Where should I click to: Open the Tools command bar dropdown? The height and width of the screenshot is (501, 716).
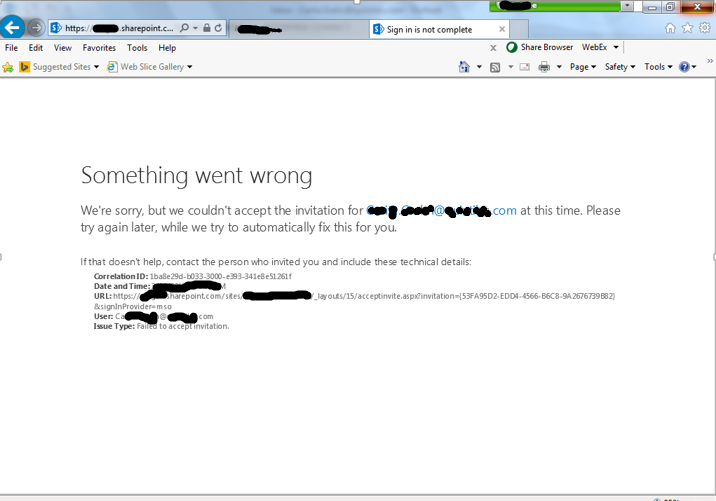coord(658,67)
